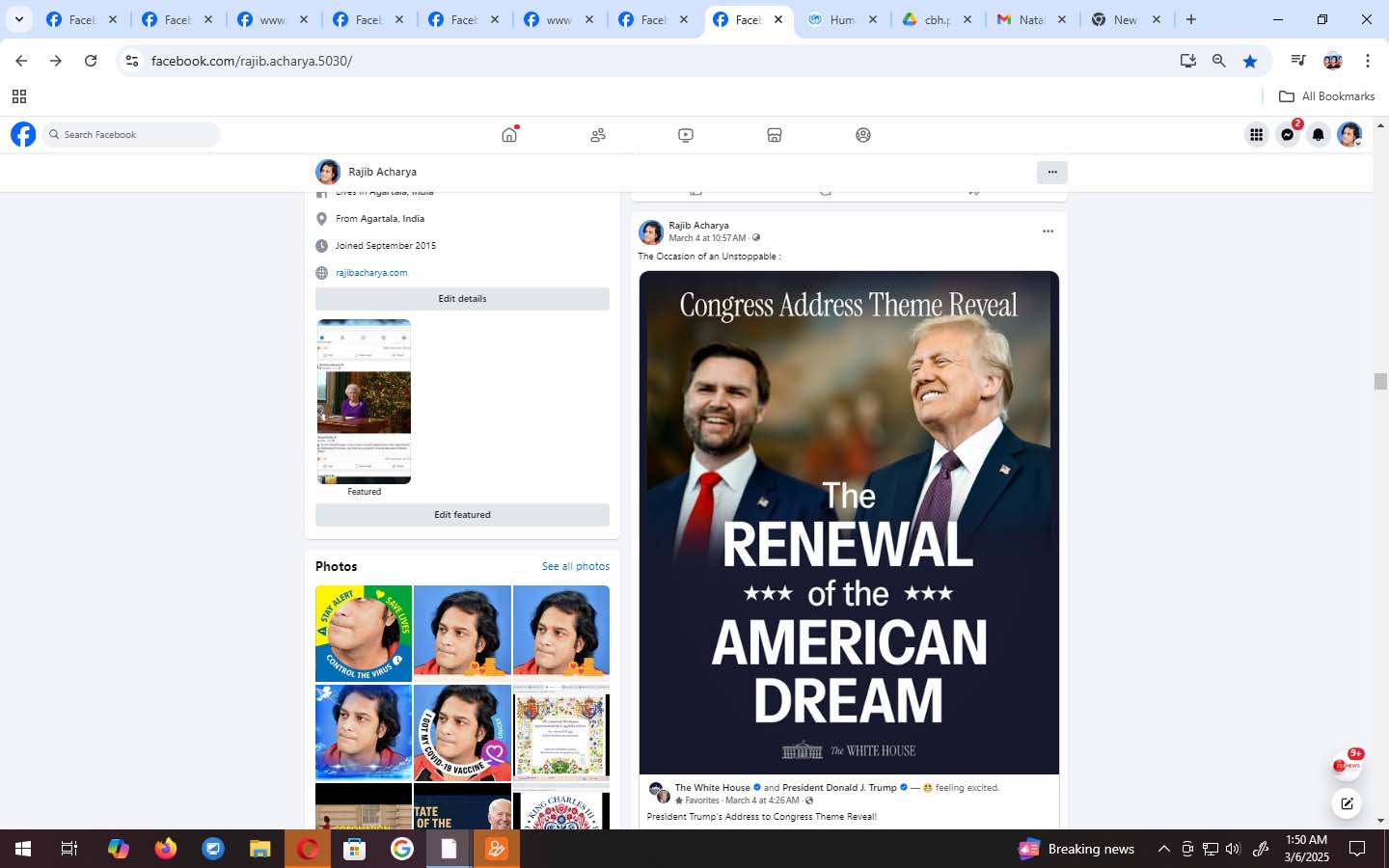Screen dimensions: 1389x868
Task: Click the page vertical scrollbar thumb
Action: (1380, 381)
